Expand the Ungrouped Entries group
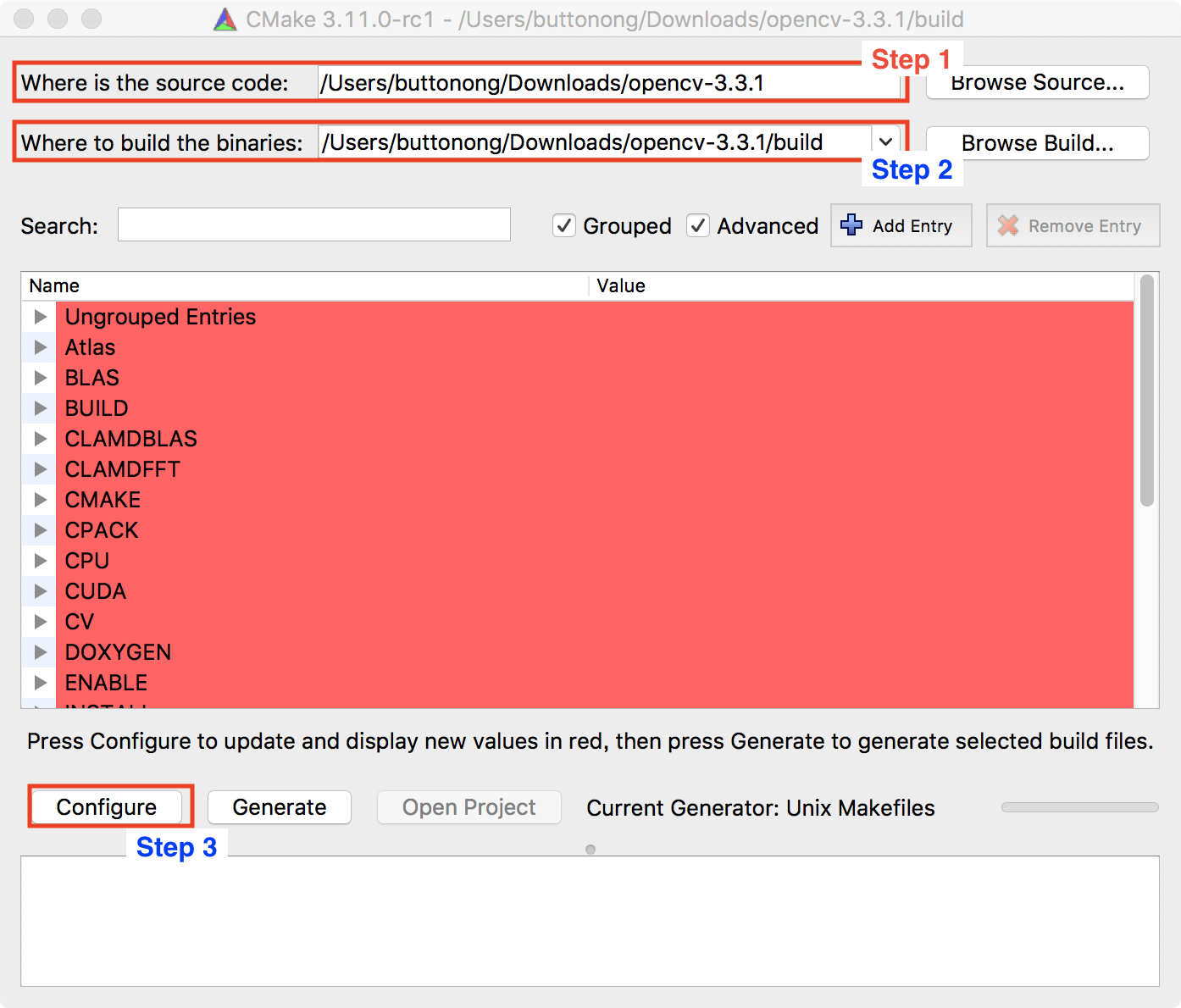1181x1008 pixels. 40,317
